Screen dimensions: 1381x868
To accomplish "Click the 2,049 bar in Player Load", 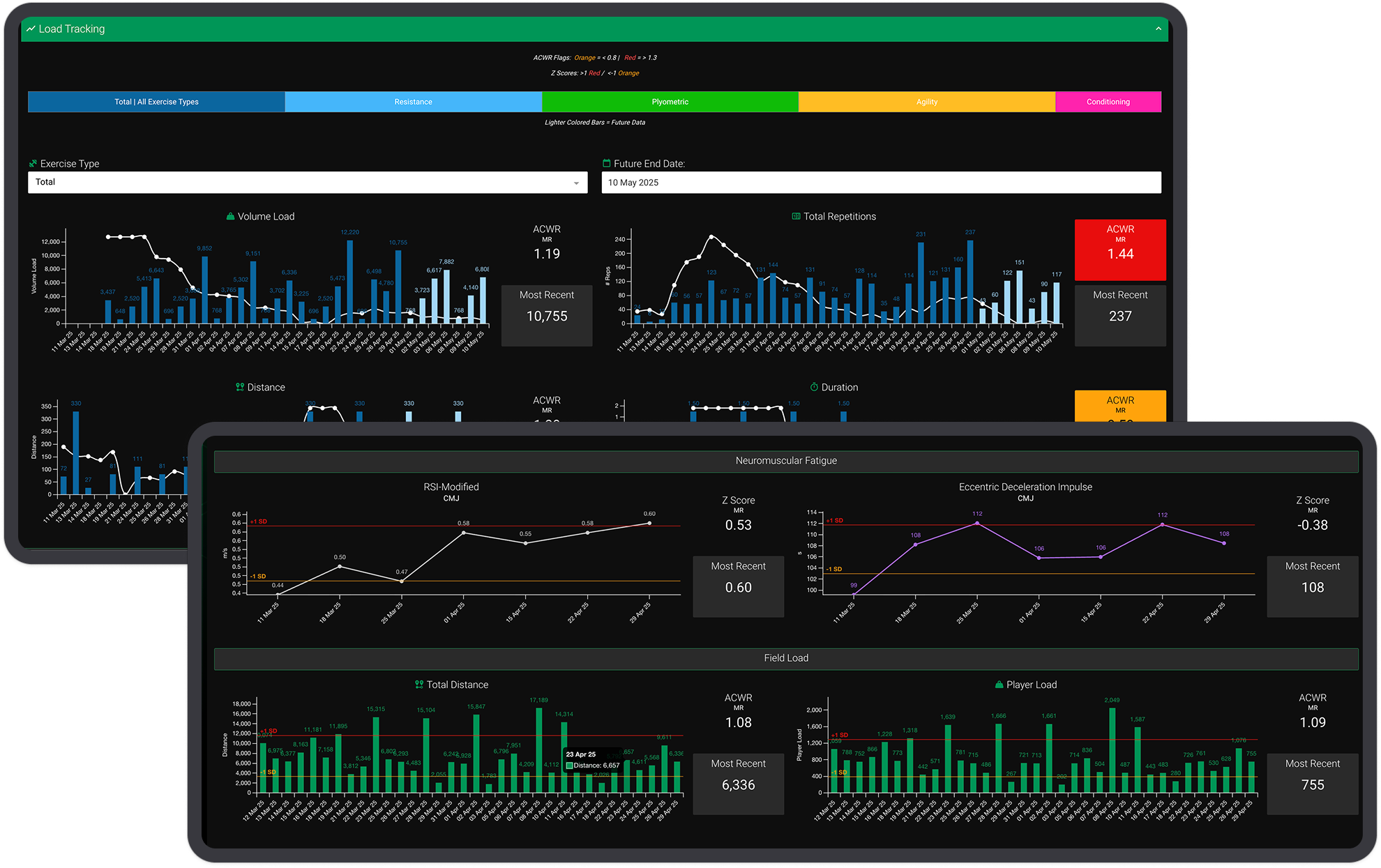I will [1112, 750].
